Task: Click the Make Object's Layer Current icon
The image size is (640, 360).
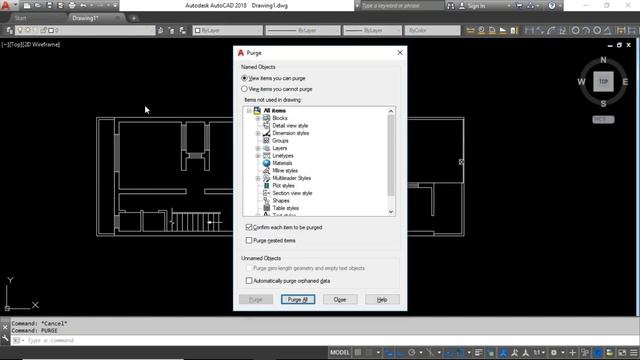Action: tap(160, 30)
